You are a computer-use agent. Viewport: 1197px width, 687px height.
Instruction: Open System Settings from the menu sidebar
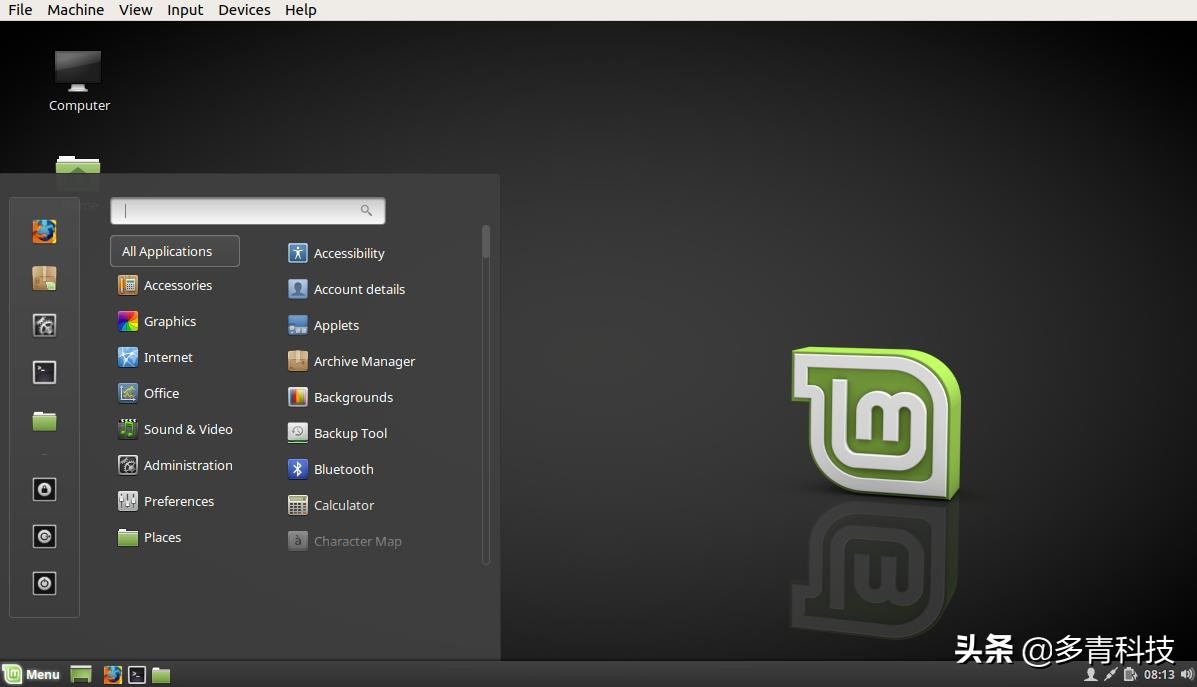tap(44, 325)
